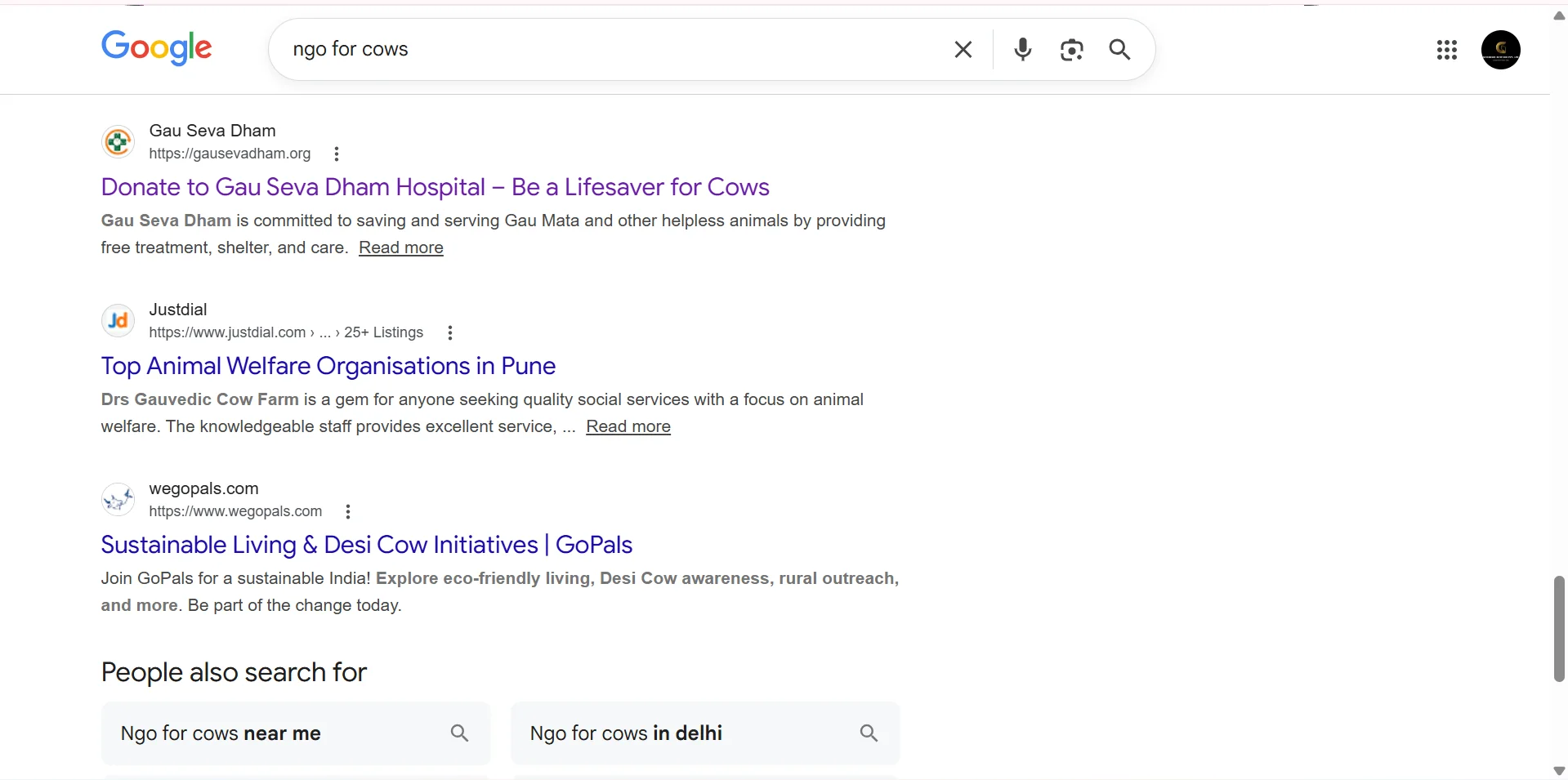Click the scrollbar down arrow
Image resolution: width=1568 pixels, height=780 pixels.
1559,771
